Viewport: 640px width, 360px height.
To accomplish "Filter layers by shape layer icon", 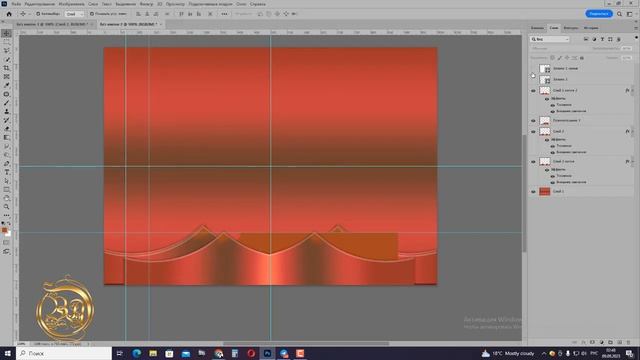I will 610,39.
